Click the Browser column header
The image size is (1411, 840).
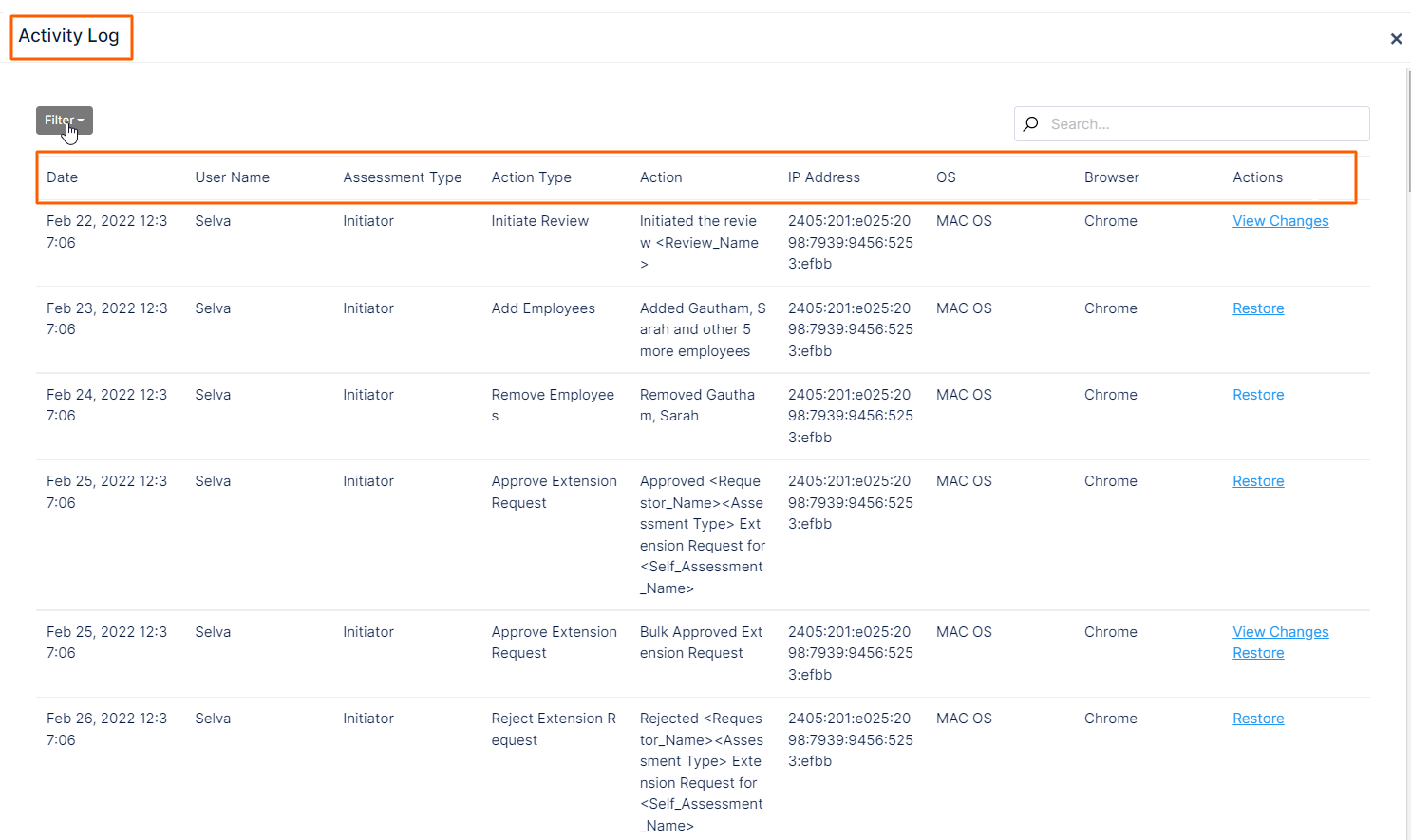(x=1110, y=177)
